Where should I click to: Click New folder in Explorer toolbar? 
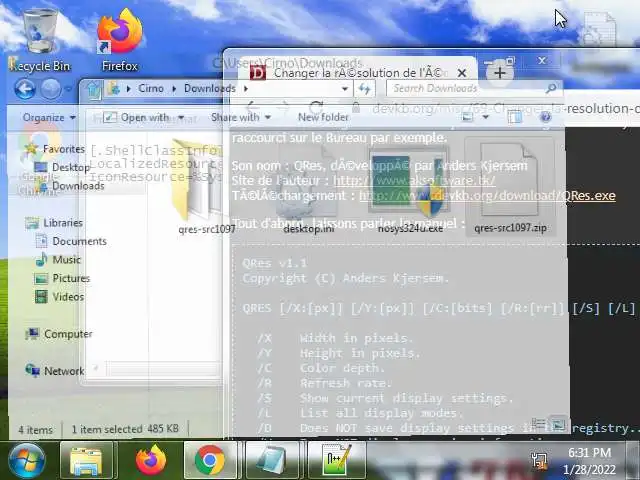pos(323,118)
